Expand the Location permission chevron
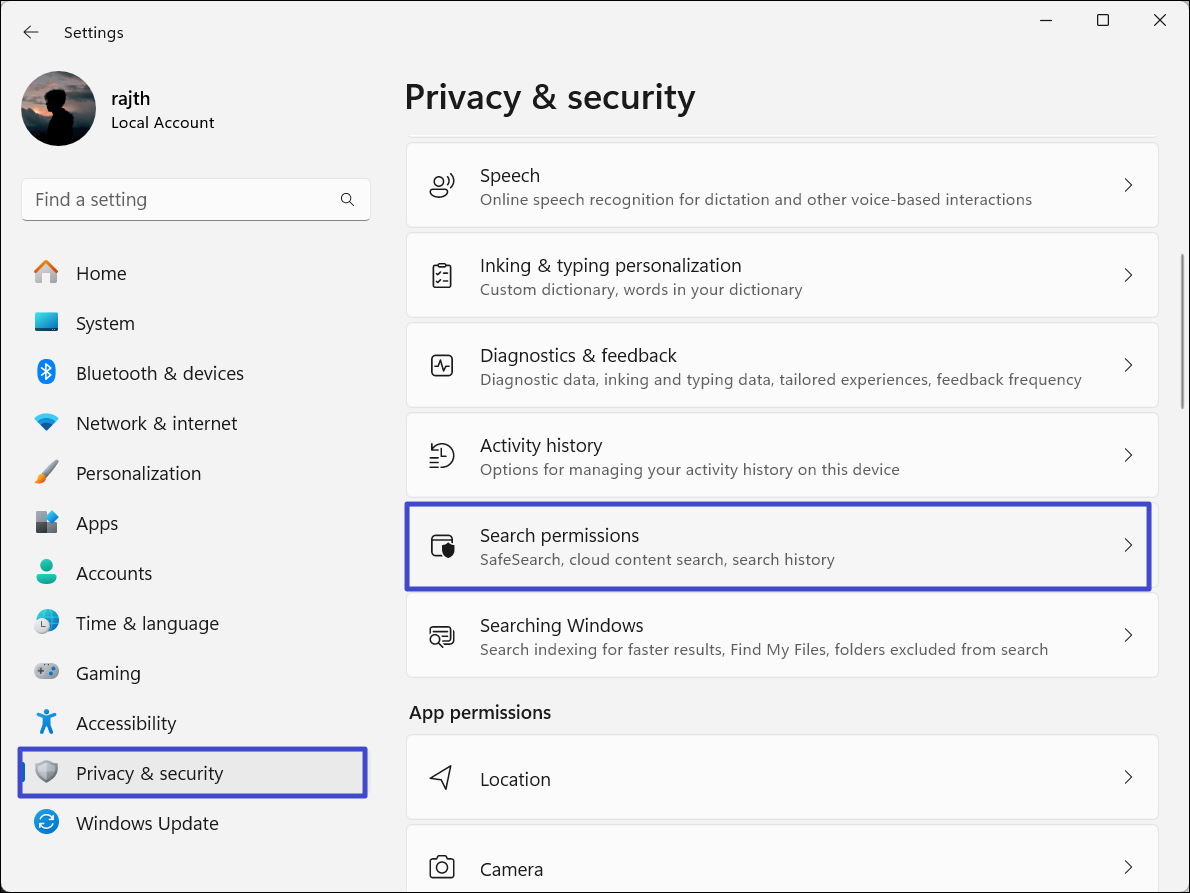The height and width of the screenshot is (893, 1190). point(1128,777)
